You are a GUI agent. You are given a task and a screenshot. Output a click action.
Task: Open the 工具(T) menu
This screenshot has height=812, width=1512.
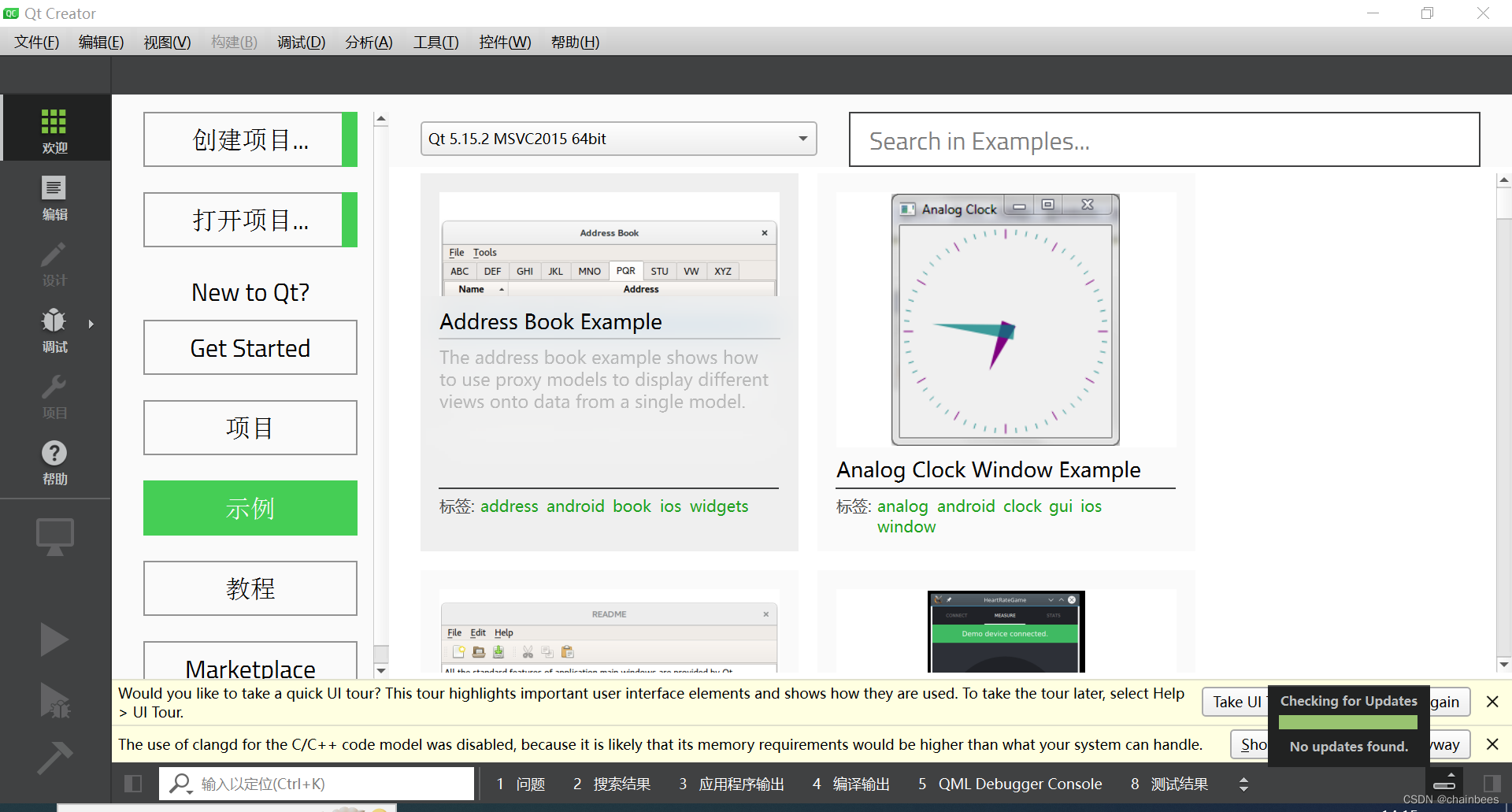[435, 42]
